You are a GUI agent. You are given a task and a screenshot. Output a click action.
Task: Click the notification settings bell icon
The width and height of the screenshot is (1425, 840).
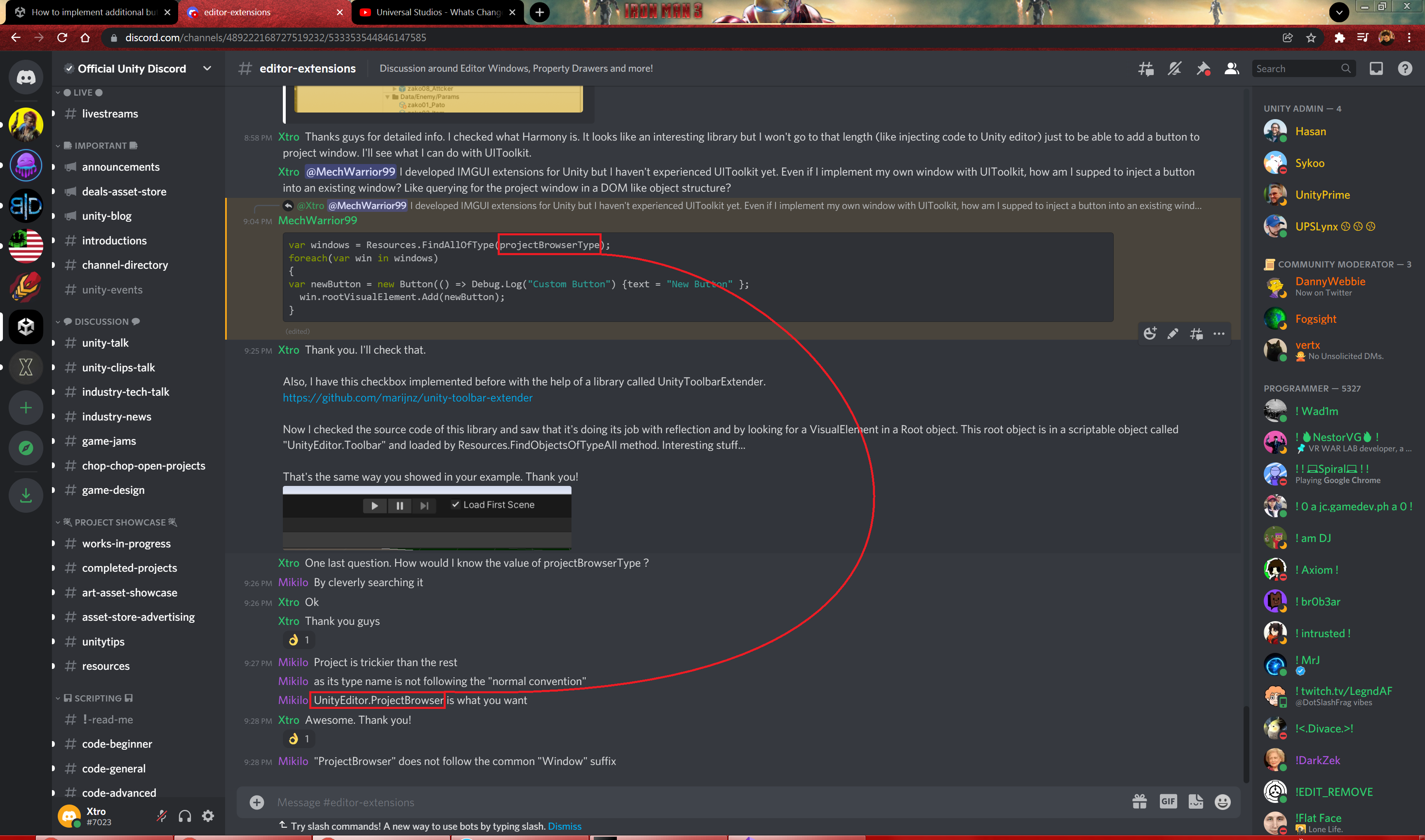pyautogui.click(x=1174, y=68)
